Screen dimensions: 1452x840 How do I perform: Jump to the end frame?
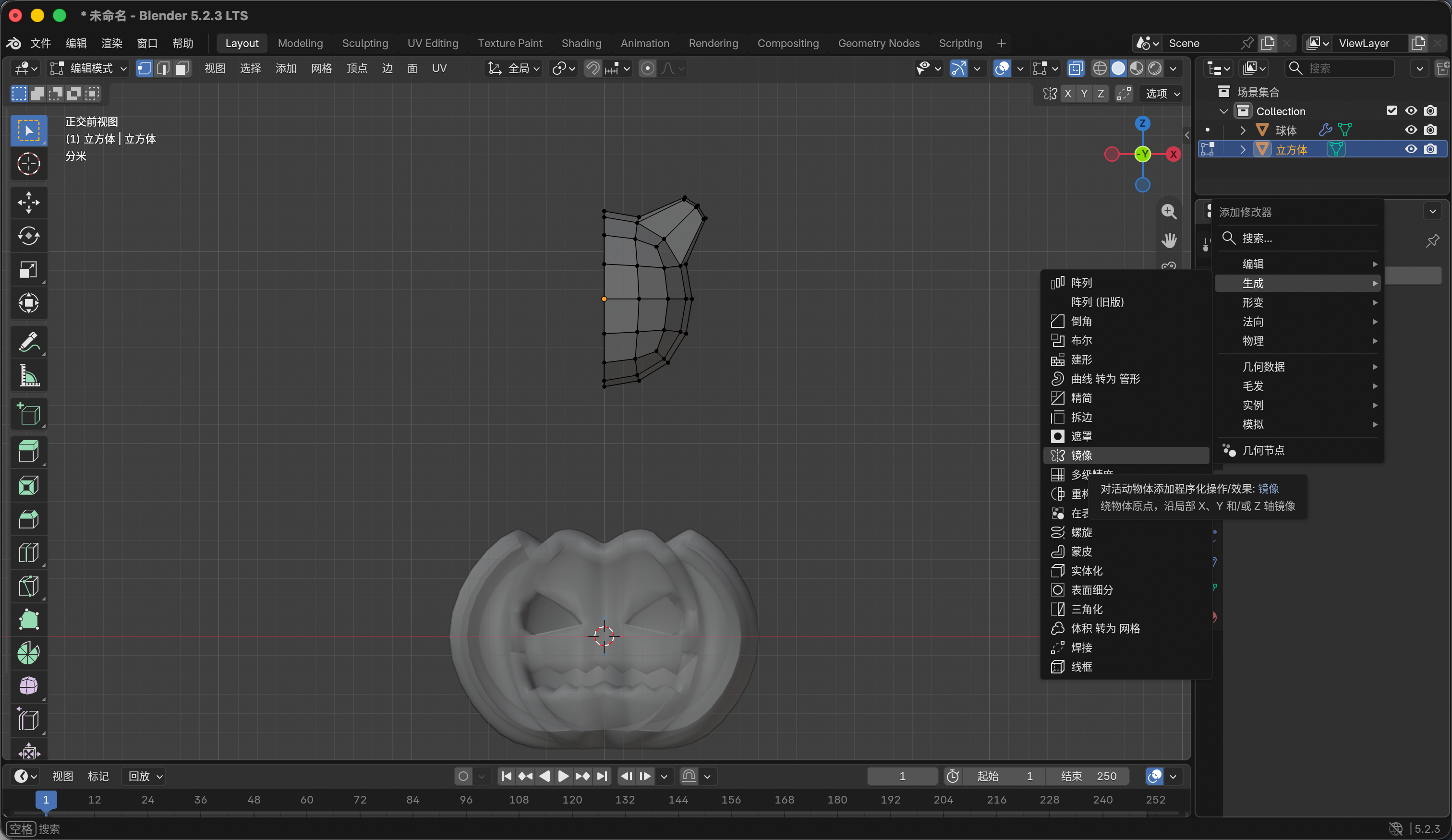click(602, 776)
